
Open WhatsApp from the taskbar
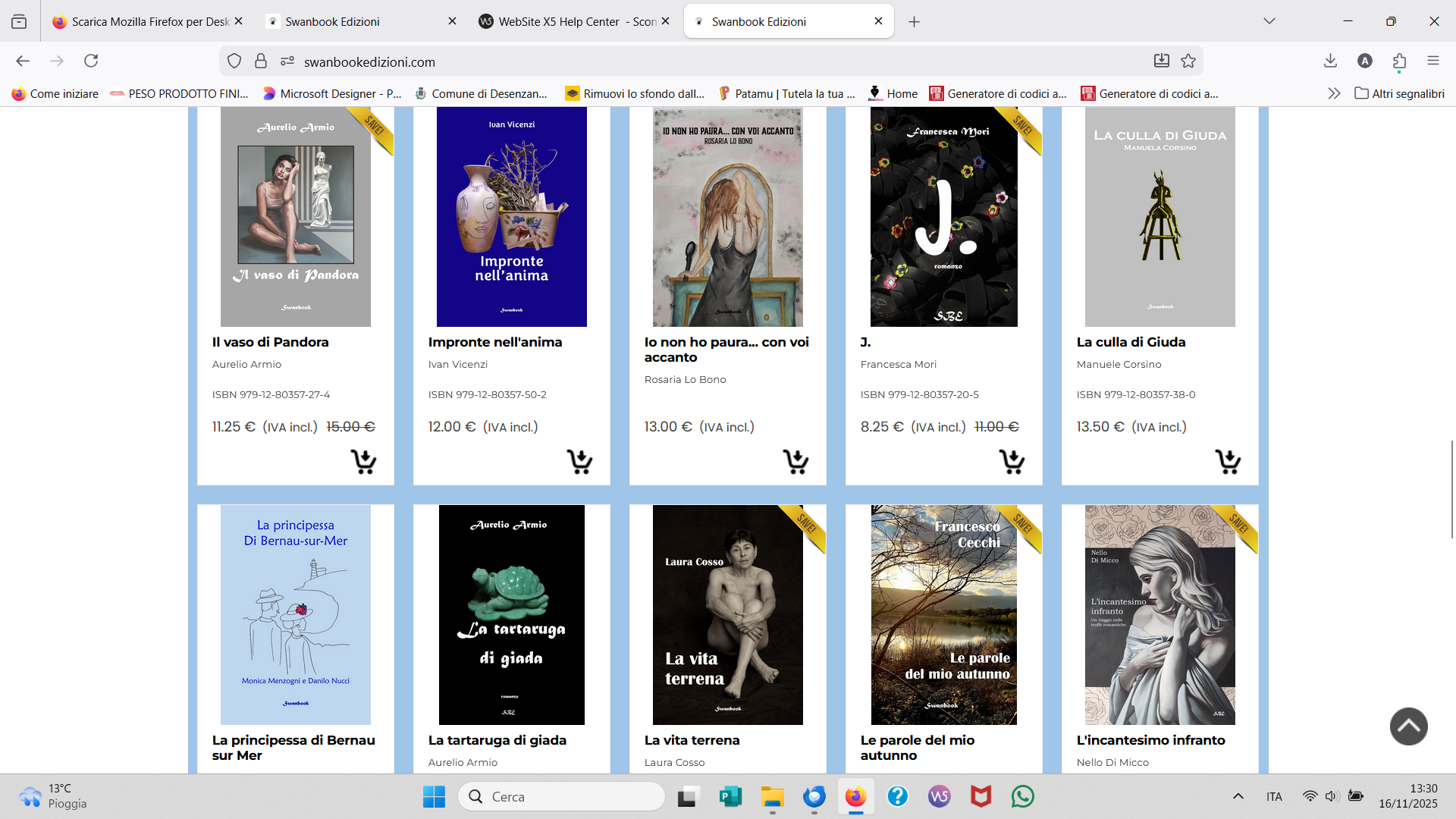1022,796
